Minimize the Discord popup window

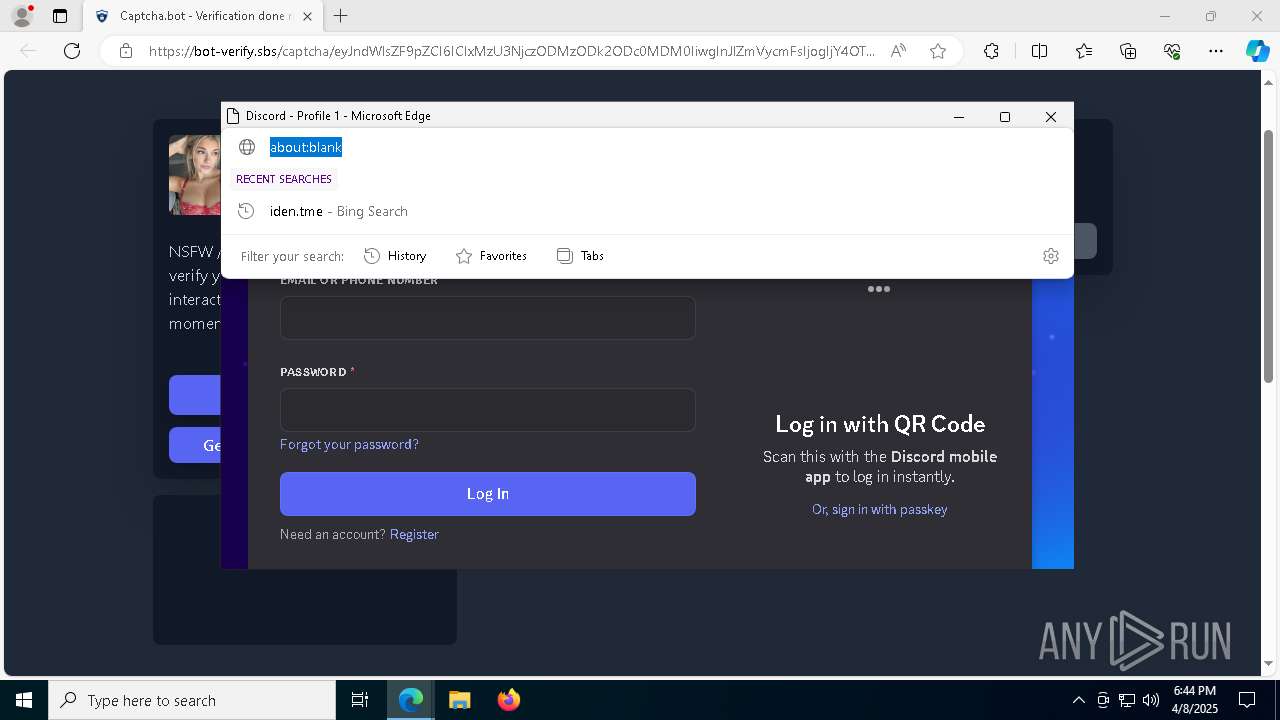(x=959, y=116)
